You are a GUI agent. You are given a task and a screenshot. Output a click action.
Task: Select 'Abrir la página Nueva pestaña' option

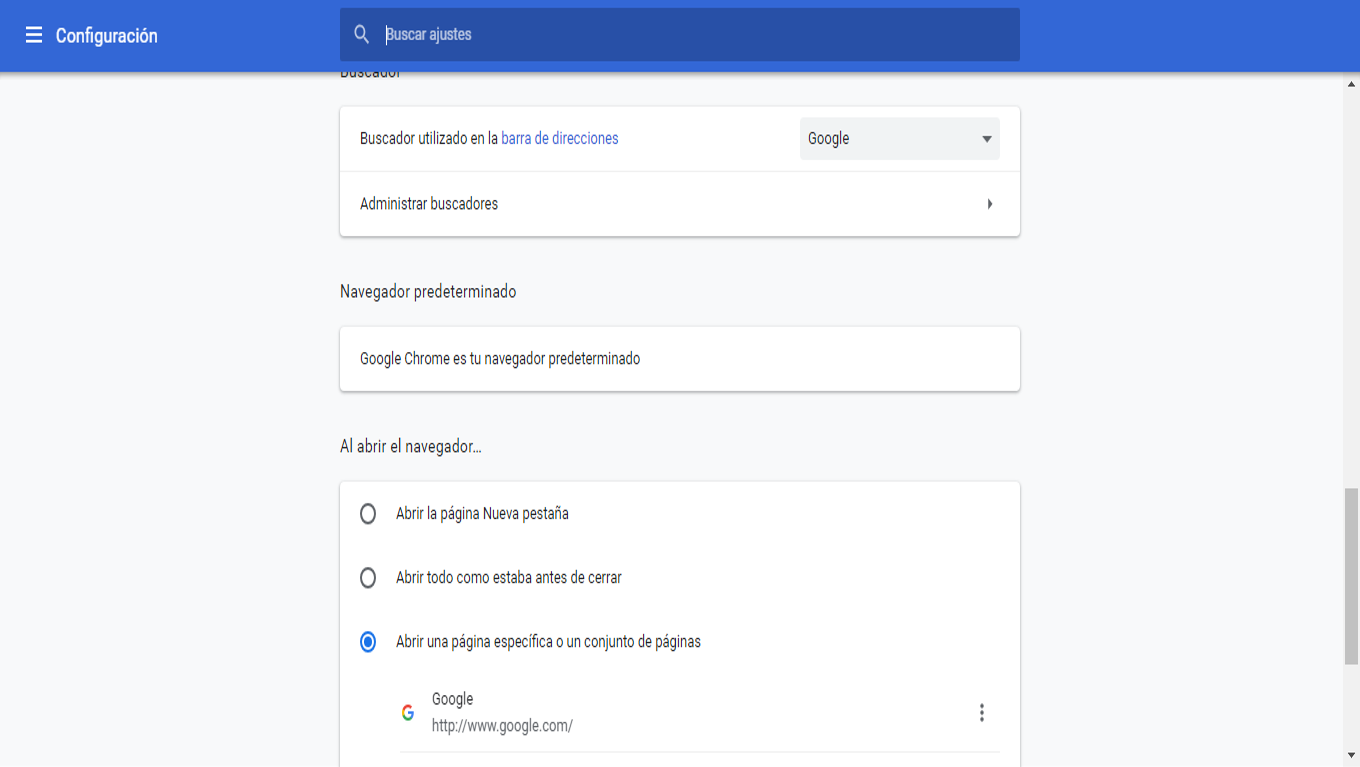[368, 514]
